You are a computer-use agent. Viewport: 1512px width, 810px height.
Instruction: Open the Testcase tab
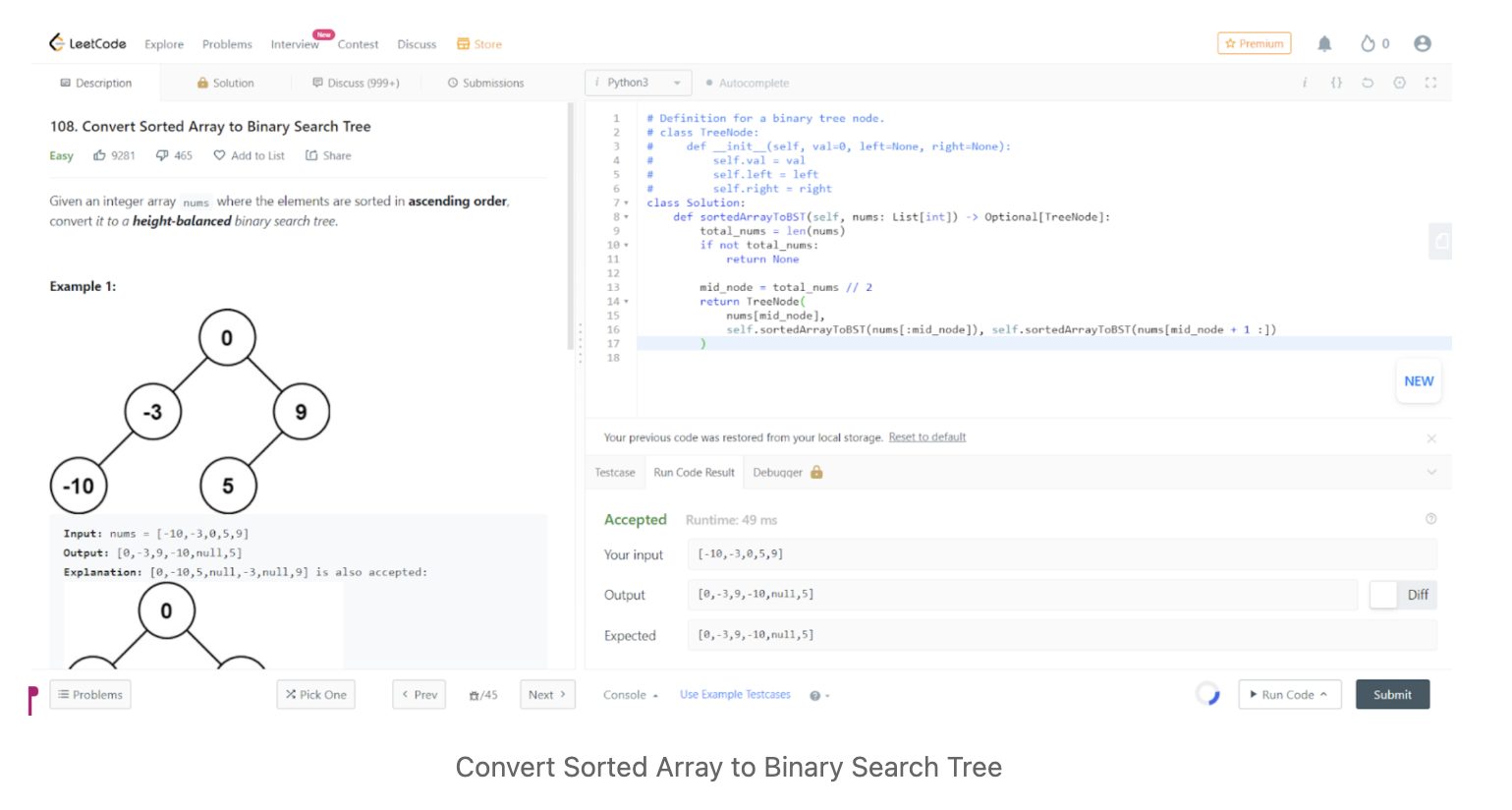pyautogui.click(x=615, y=473)
